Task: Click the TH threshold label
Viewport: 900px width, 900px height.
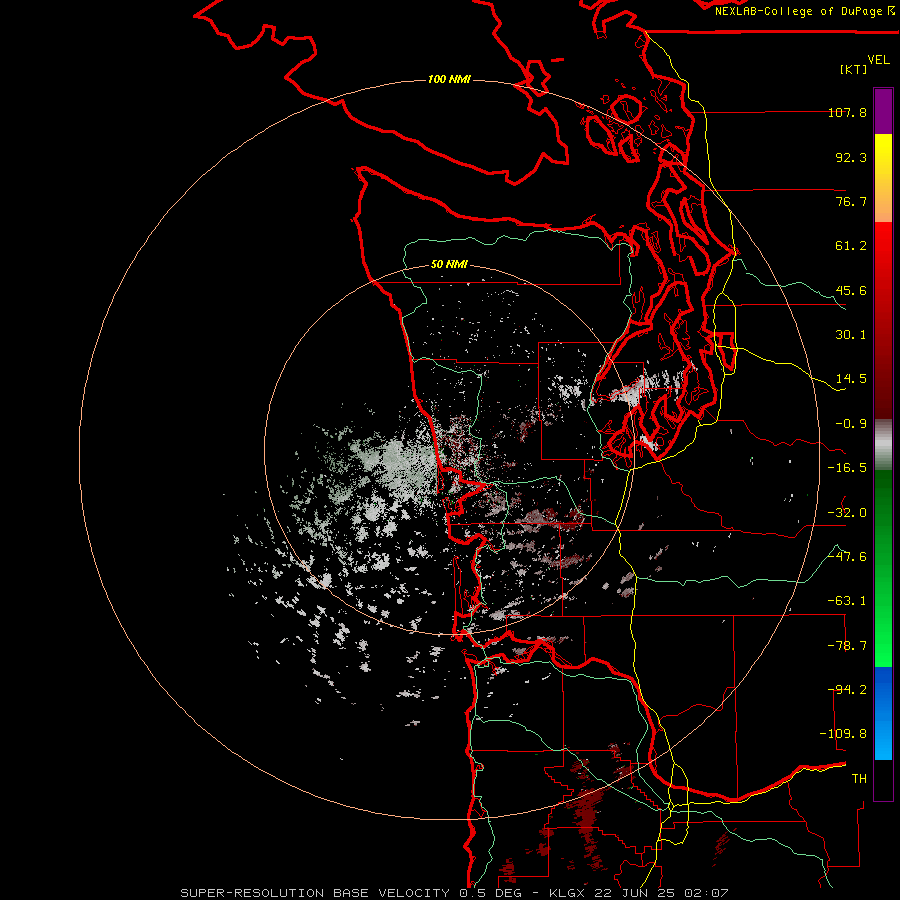Action: pyautogui.click(x=859, y=779)
